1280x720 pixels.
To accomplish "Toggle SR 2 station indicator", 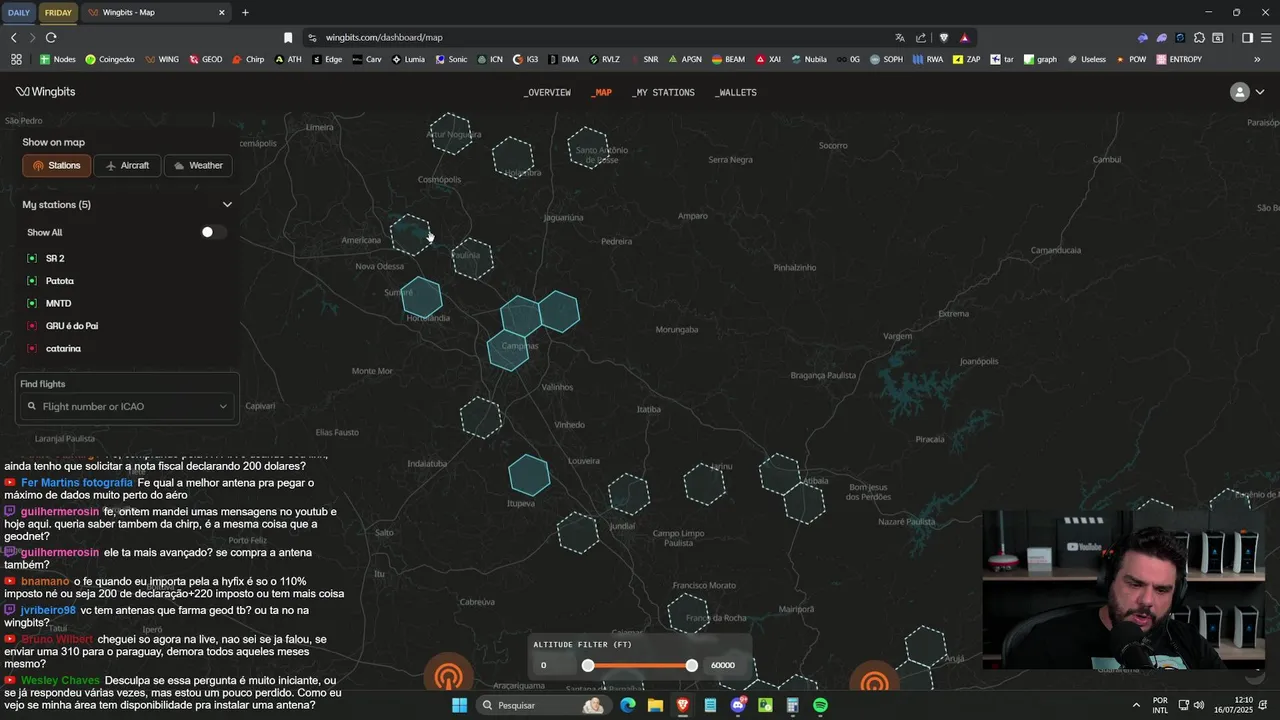I will pos(32,258).
